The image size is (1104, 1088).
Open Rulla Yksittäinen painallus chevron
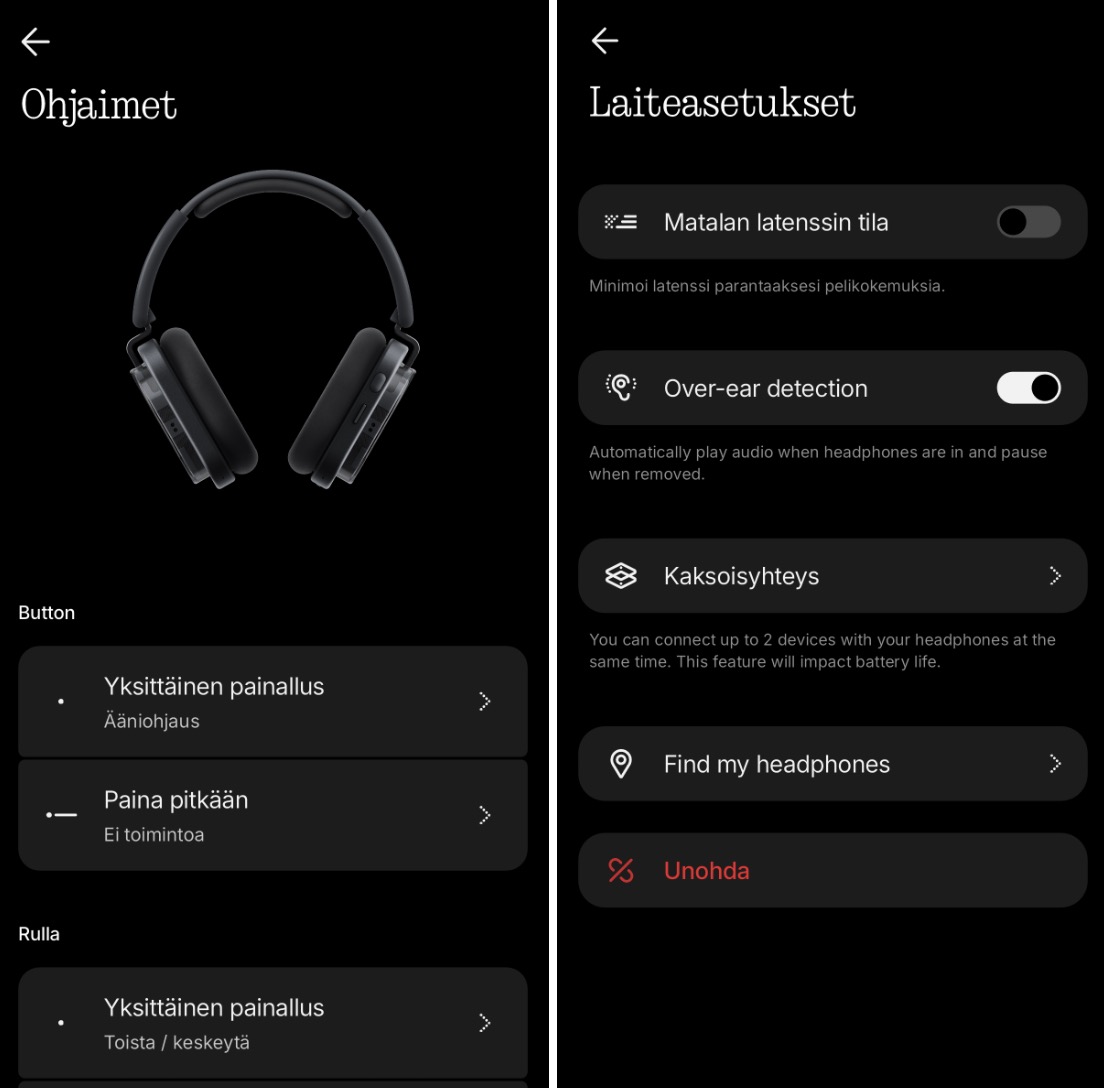[x=484, y=1023]
